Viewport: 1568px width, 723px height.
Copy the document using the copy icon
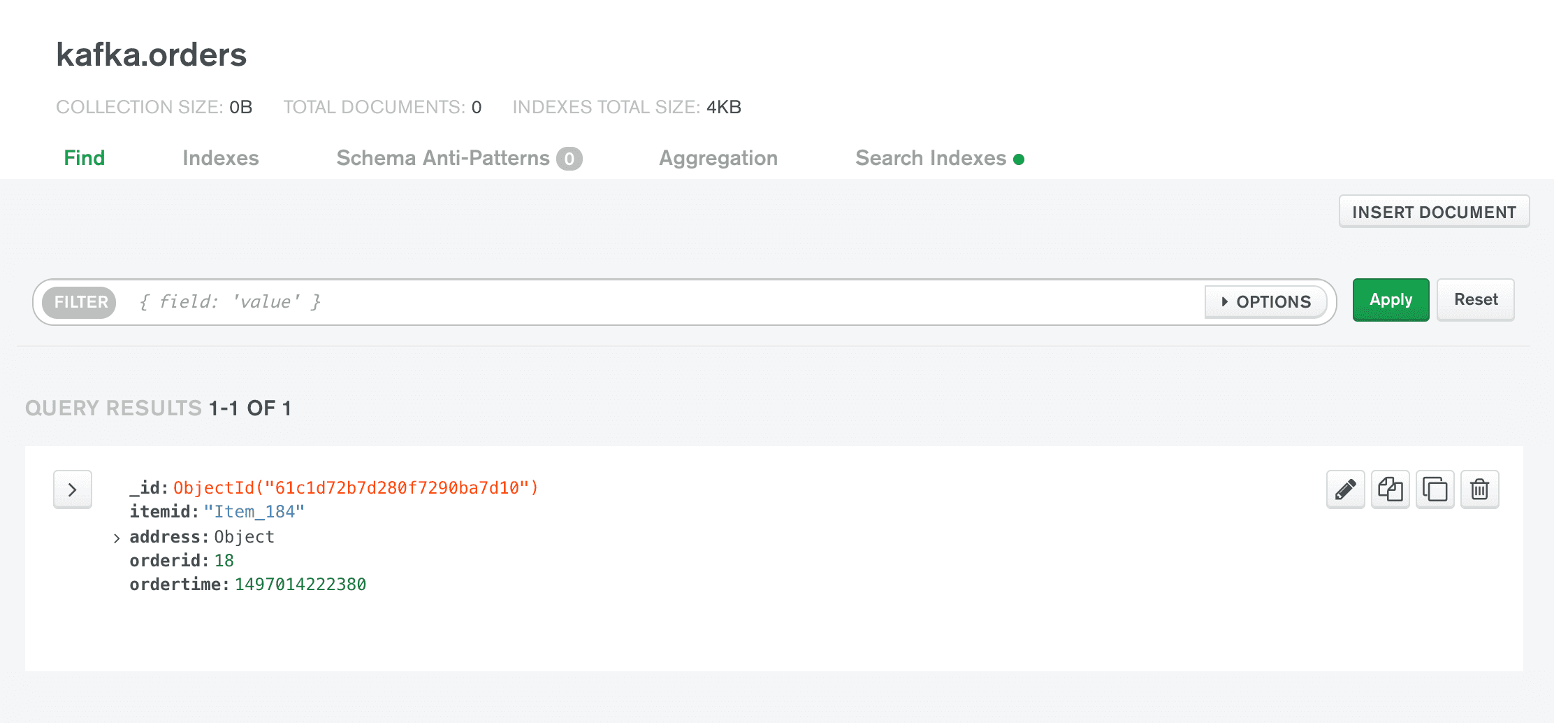point(1390,489)
